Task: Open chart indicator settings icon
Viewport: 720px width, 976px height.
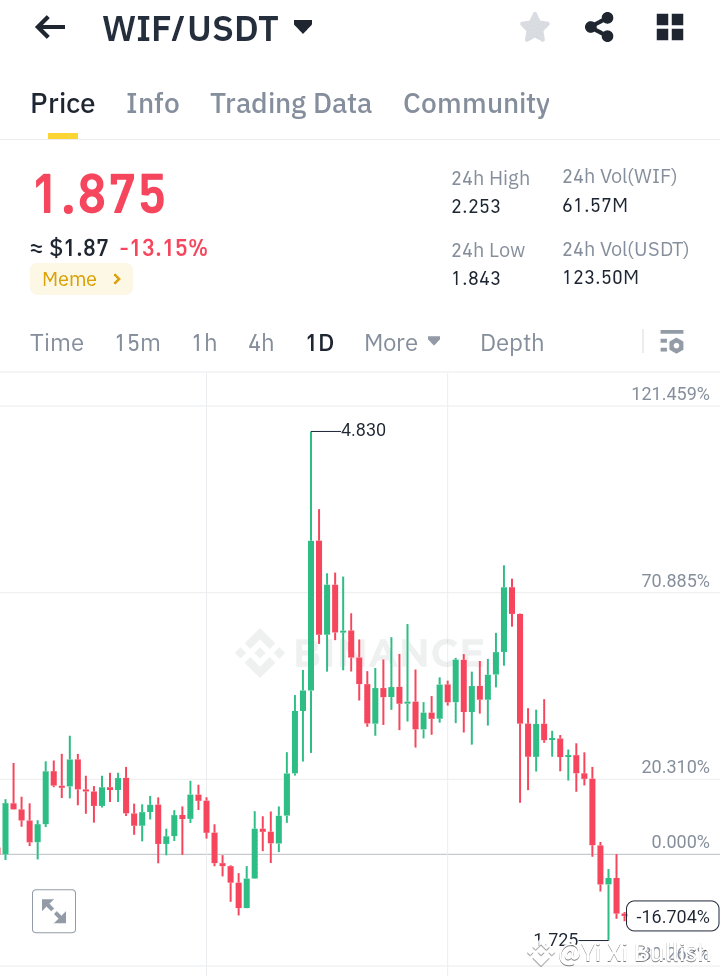Action: (x=671, y=342)
